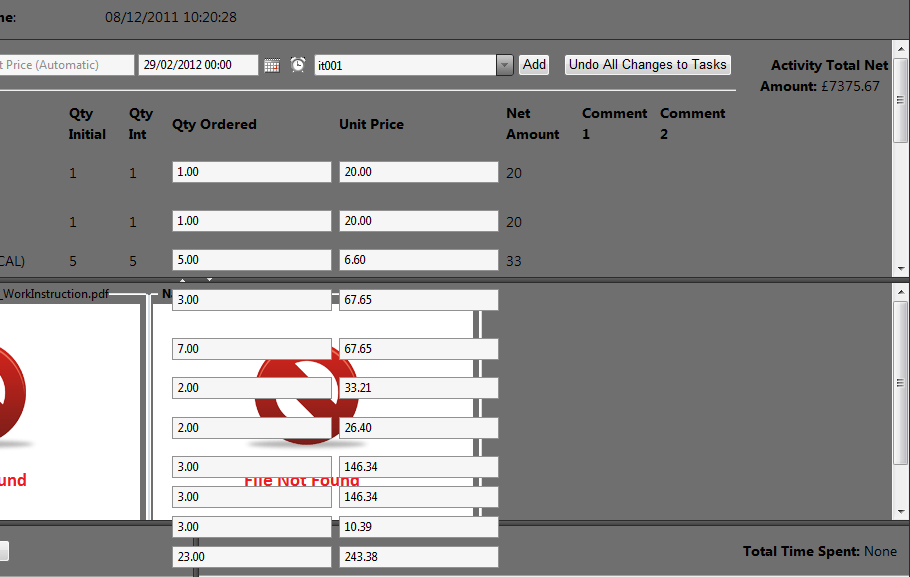The height and width of the screenshot is (577, 910).
Task: Expand the it001 combo box dropdown arrow
Action: (x=505, y=65)
